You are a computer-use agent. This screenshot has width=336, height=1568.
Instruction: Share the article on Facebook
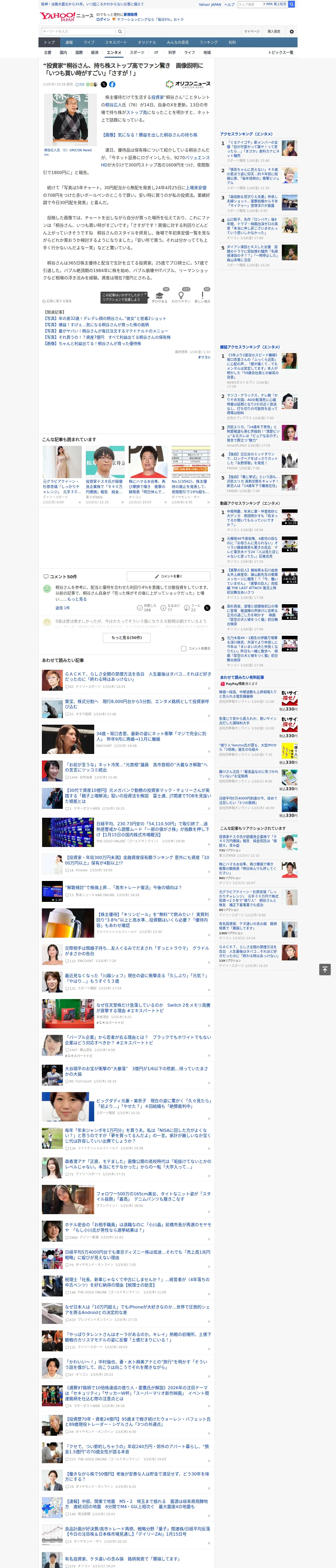click(112, 85)
